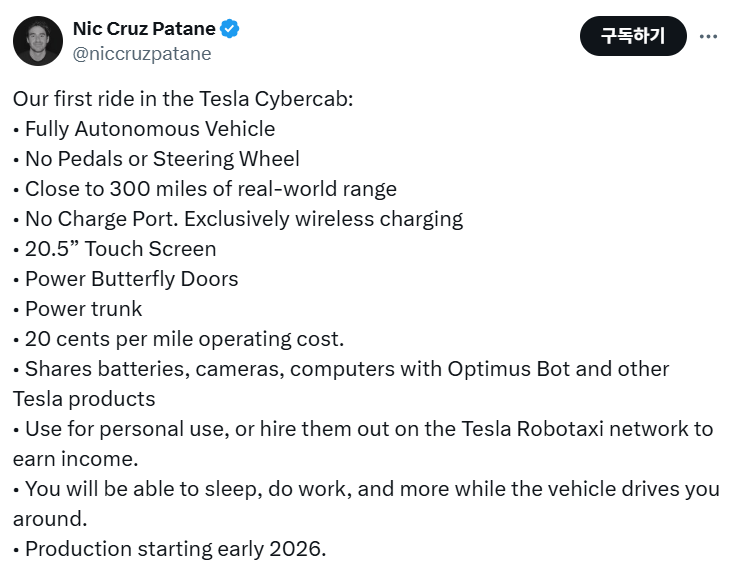Select the 'Tesla Robotaxi network' bullet line
Viewport: 738px width, 569px height.
coord(363,429)
